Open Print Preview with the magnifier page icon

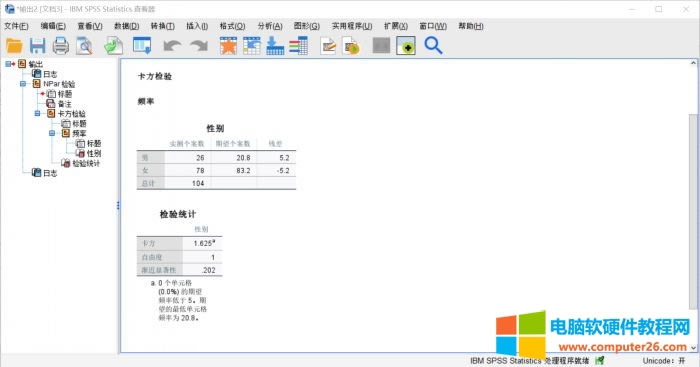point(84,46)
